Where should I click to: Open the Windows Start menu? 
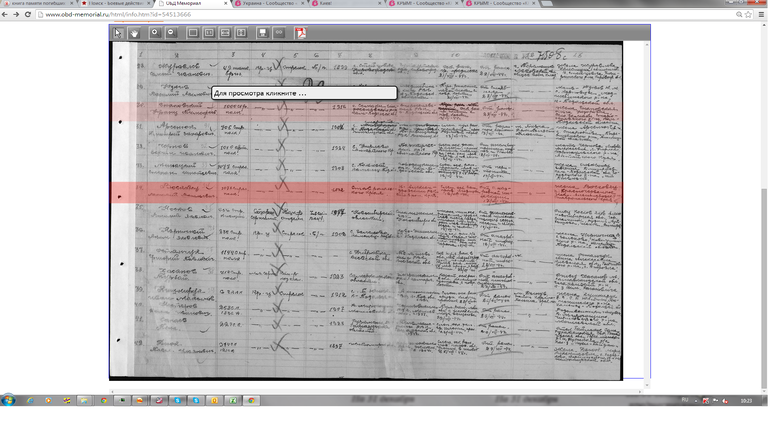point(9,400)
